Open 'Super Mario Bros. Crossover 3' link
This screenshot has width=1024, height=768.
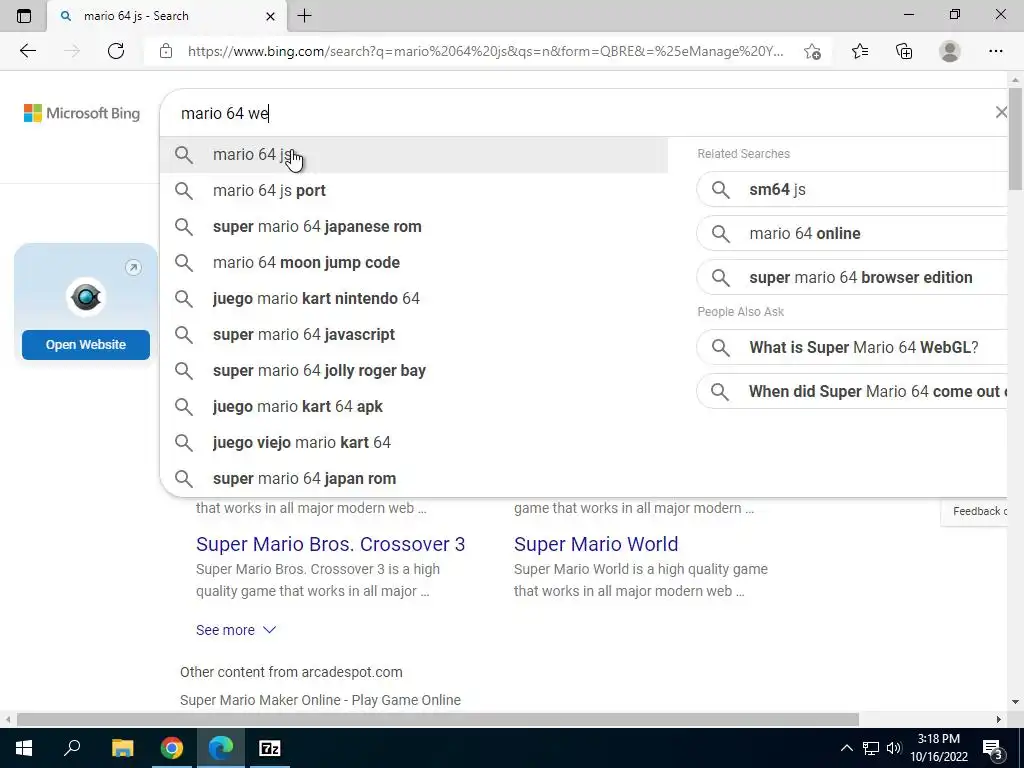[330, 544]
